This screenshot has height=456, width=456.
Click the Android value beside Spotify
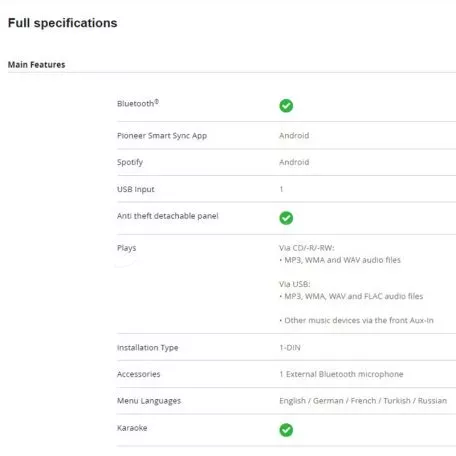294,162
